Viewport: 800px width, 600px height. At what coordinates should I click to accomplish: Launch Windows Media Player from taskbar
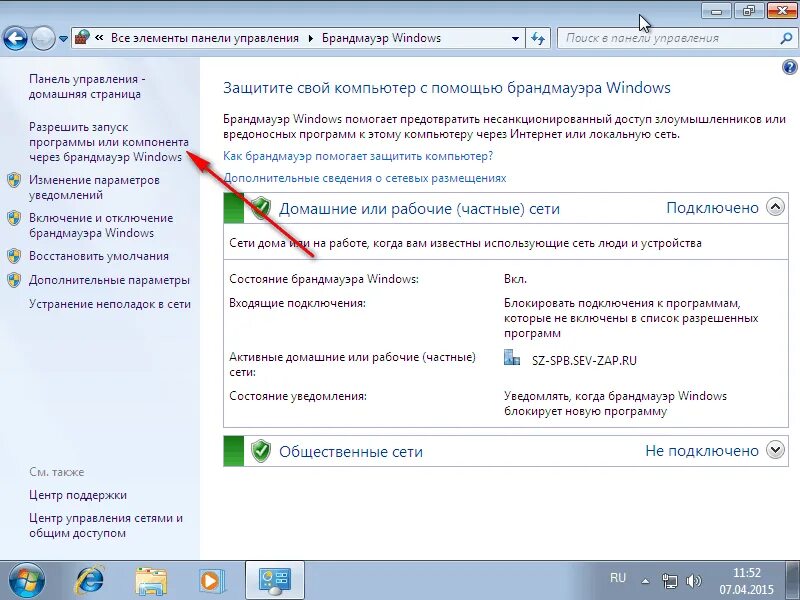click(210, 581)
